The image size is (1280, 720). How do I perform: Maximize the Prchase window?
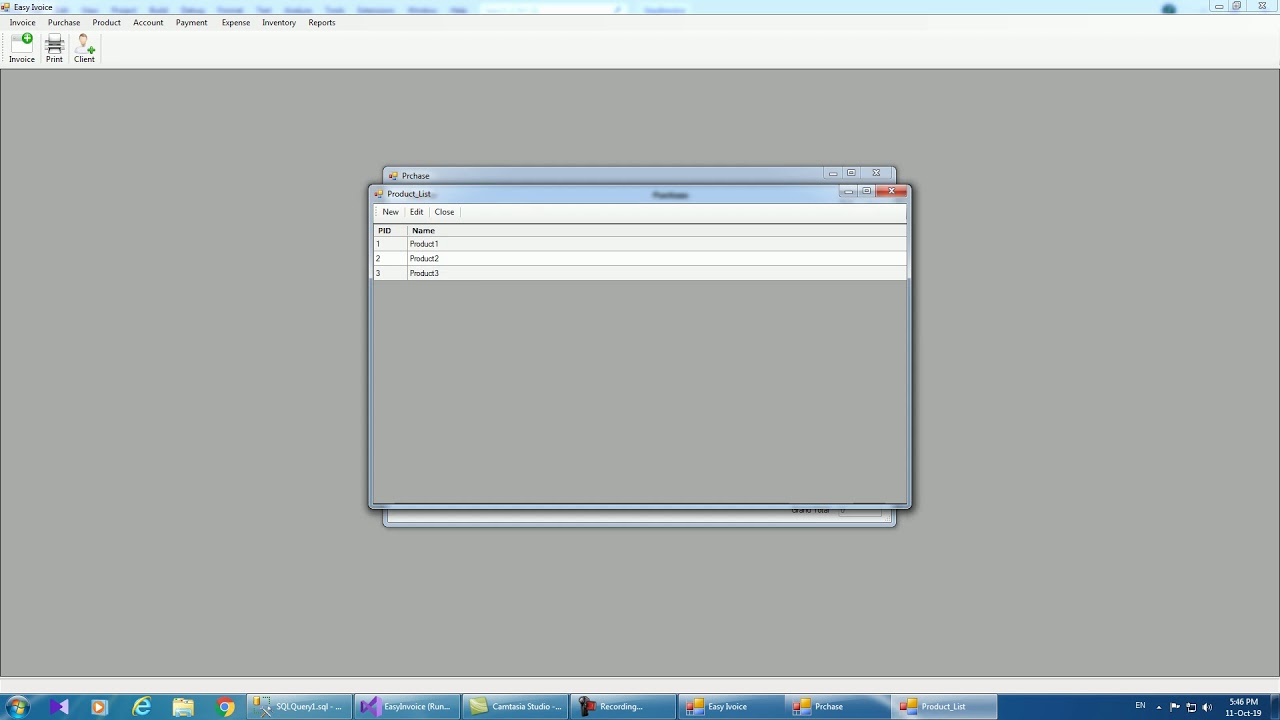point(851,173)
